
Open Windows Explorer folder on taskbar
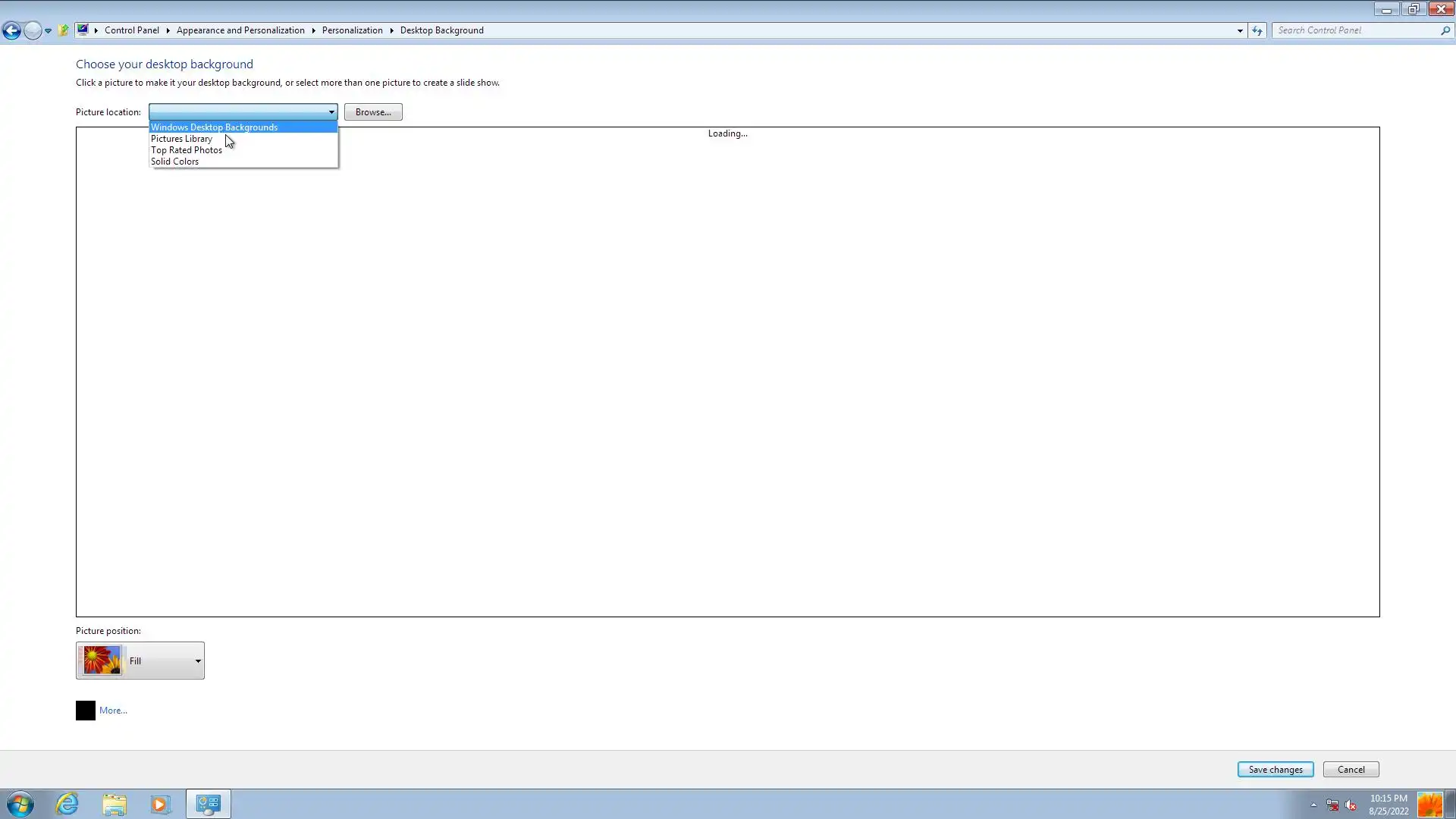pyautogui.click(x=115, y=804)
